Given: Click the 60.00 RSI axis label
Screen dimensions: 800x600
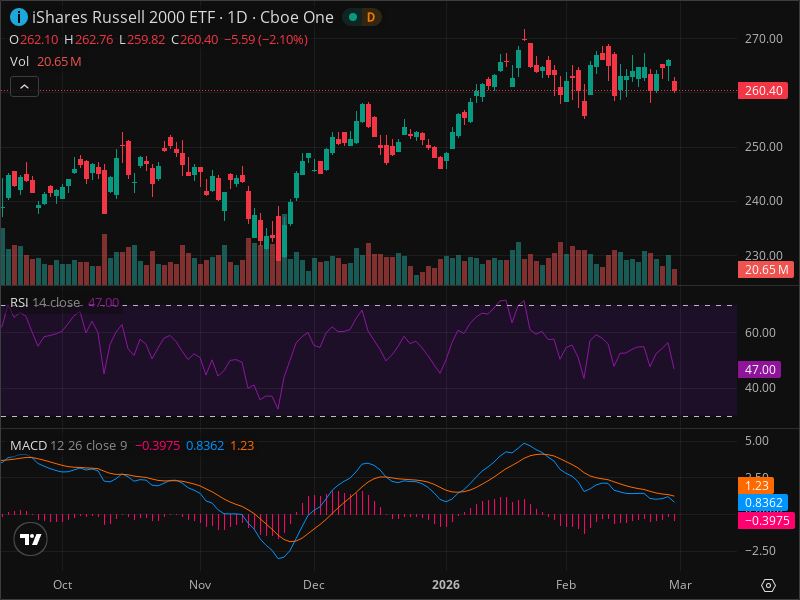Looking at the screenshot, I should 760,333.
